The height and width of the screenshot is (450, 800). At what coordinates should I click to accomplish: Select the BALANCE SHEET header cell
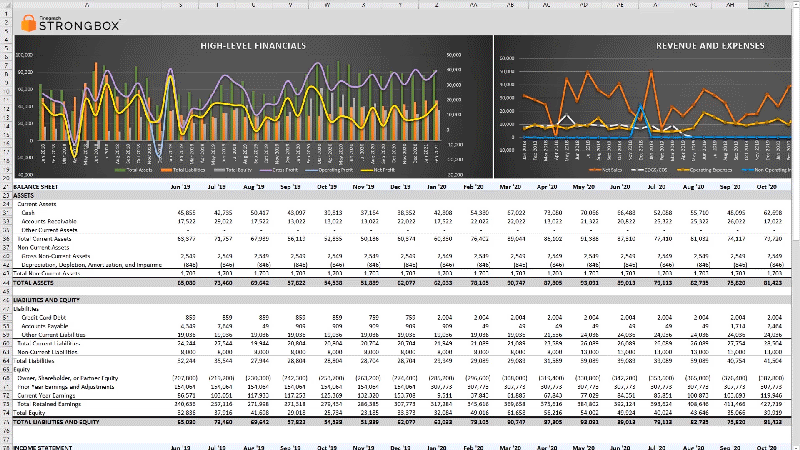point(36,187)
